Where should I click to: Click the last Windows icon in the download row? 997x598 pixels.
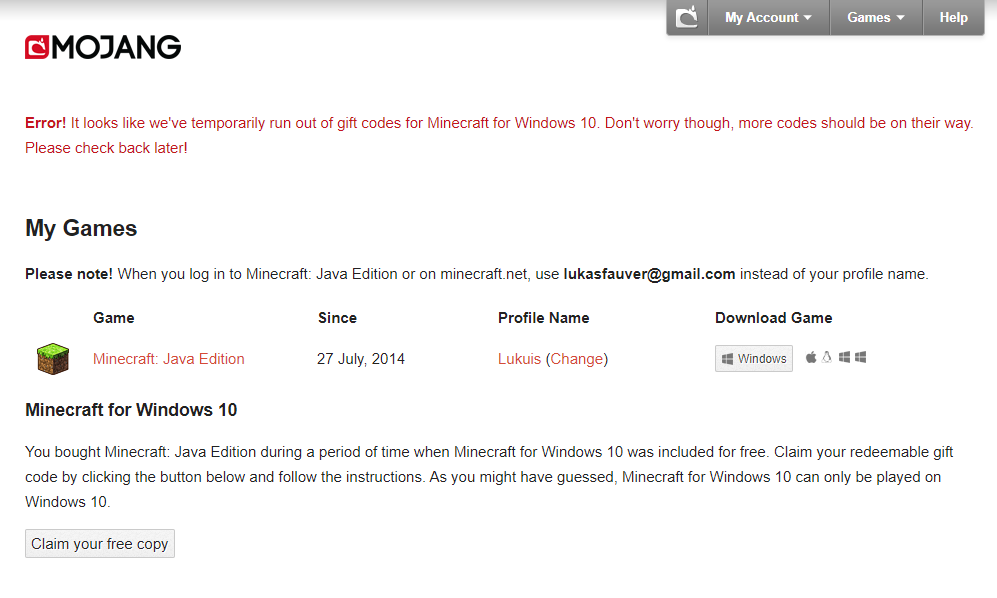pyautogui.click(x=860, y=357)
